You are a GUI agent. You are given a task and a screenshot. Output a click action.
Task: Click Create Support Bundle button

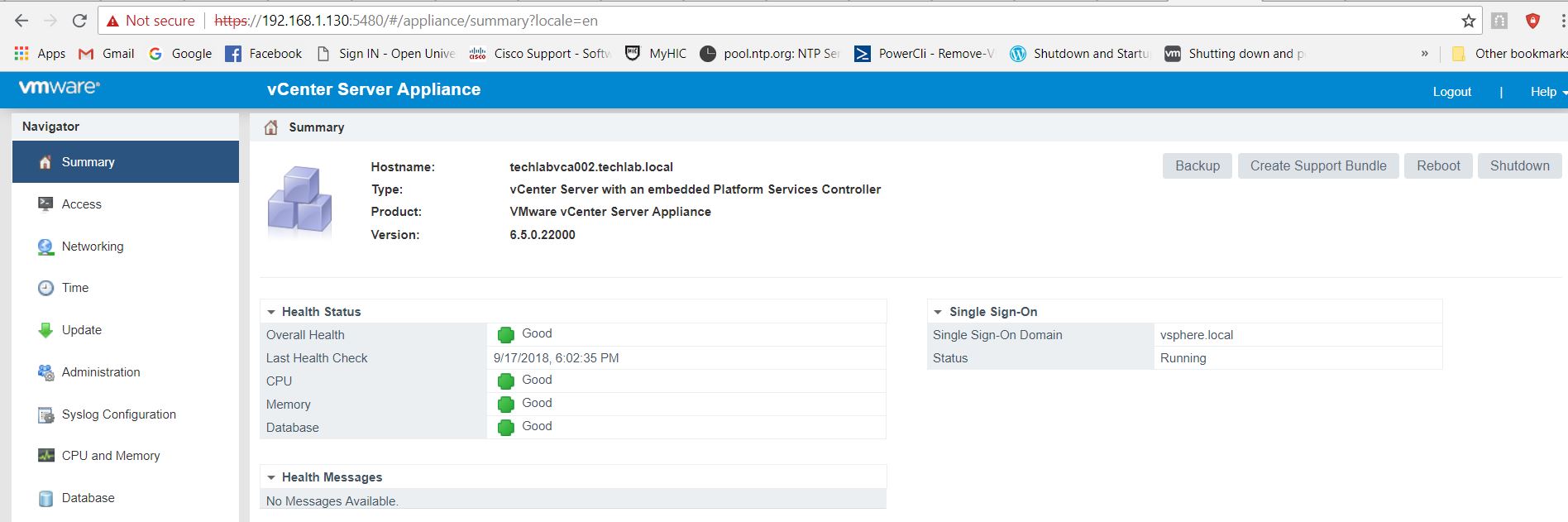[x=1318, y=166]
